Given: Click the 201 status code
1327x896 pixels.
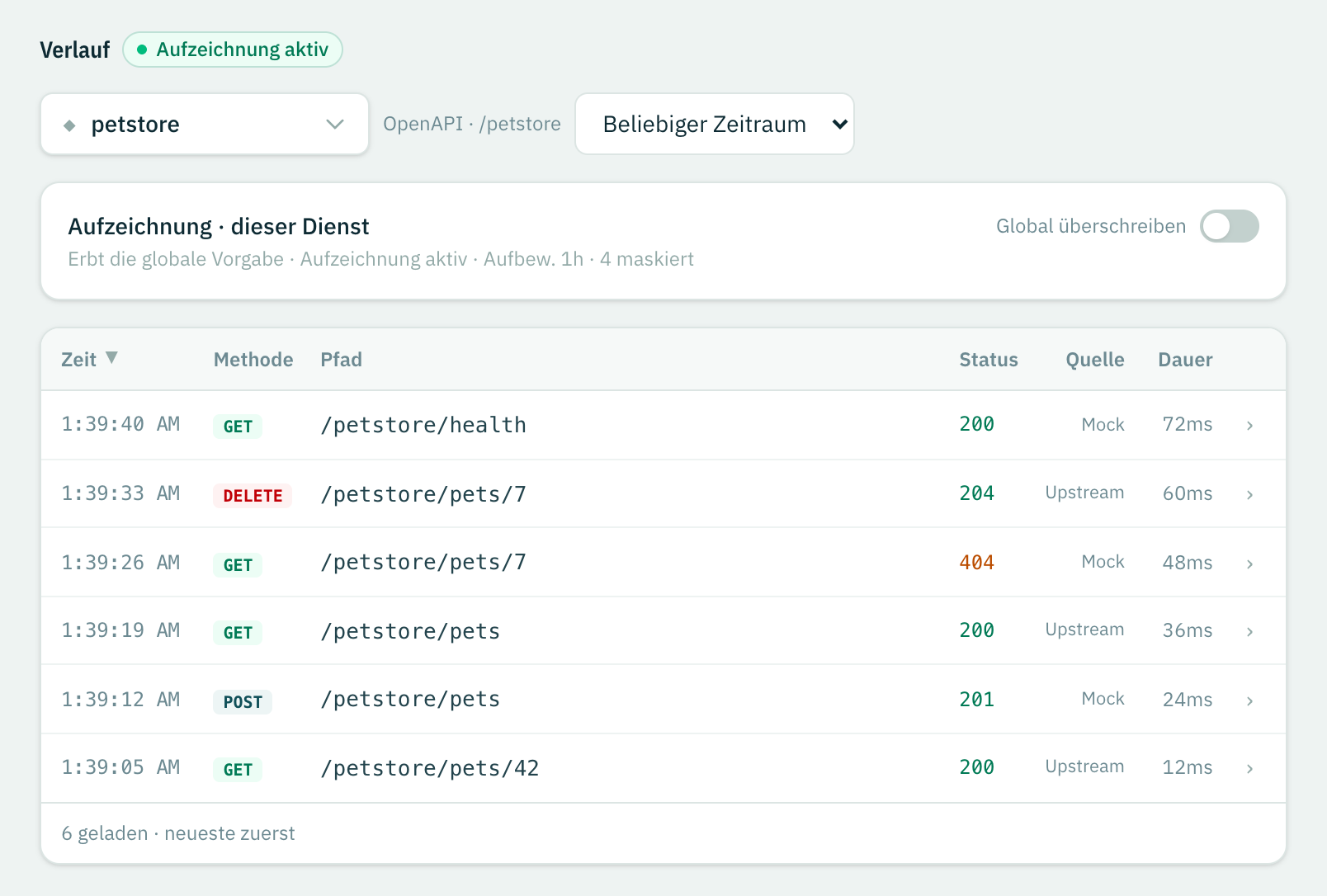Looking at the screenshot, I should click(977, 700).
